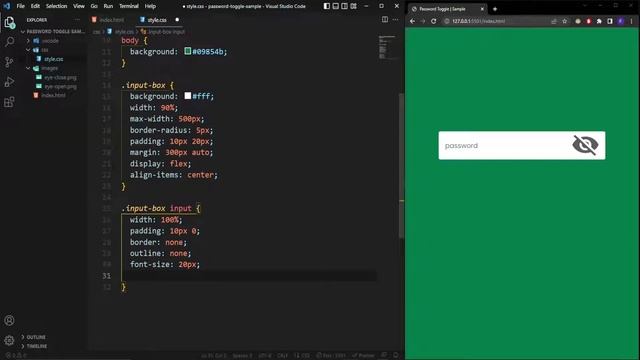Click unsaved dot on style.css tab
This screenshot has width=640, height=360.
(177, 20)
